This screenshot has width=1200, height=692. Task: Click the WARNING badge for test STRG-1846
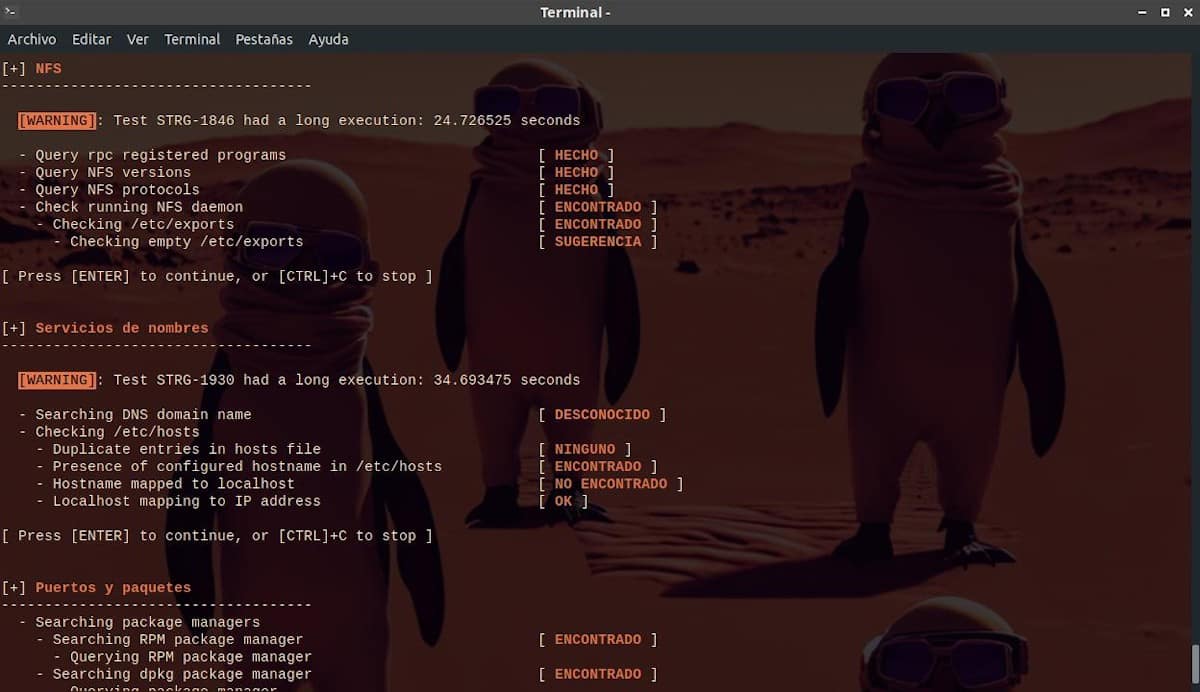click(57, 120)
